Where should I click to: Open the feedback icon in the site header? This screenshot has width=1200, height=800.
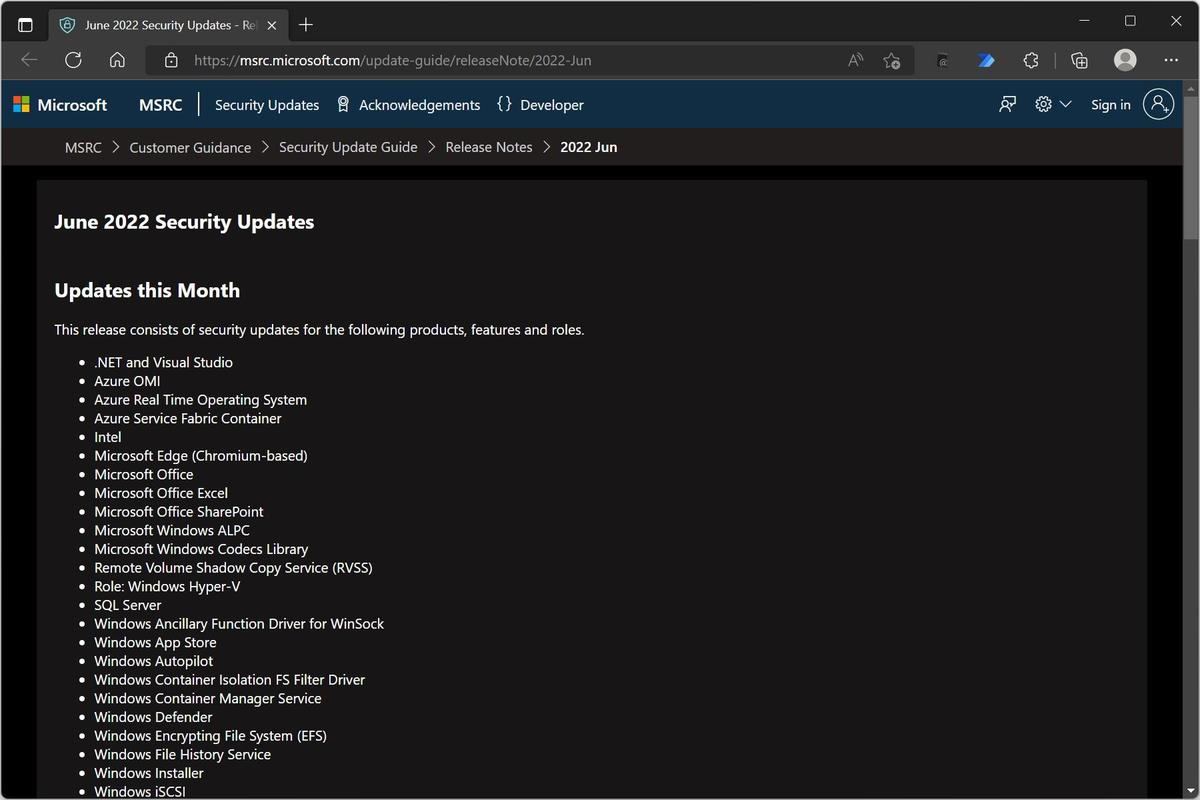click(1007, 104)
